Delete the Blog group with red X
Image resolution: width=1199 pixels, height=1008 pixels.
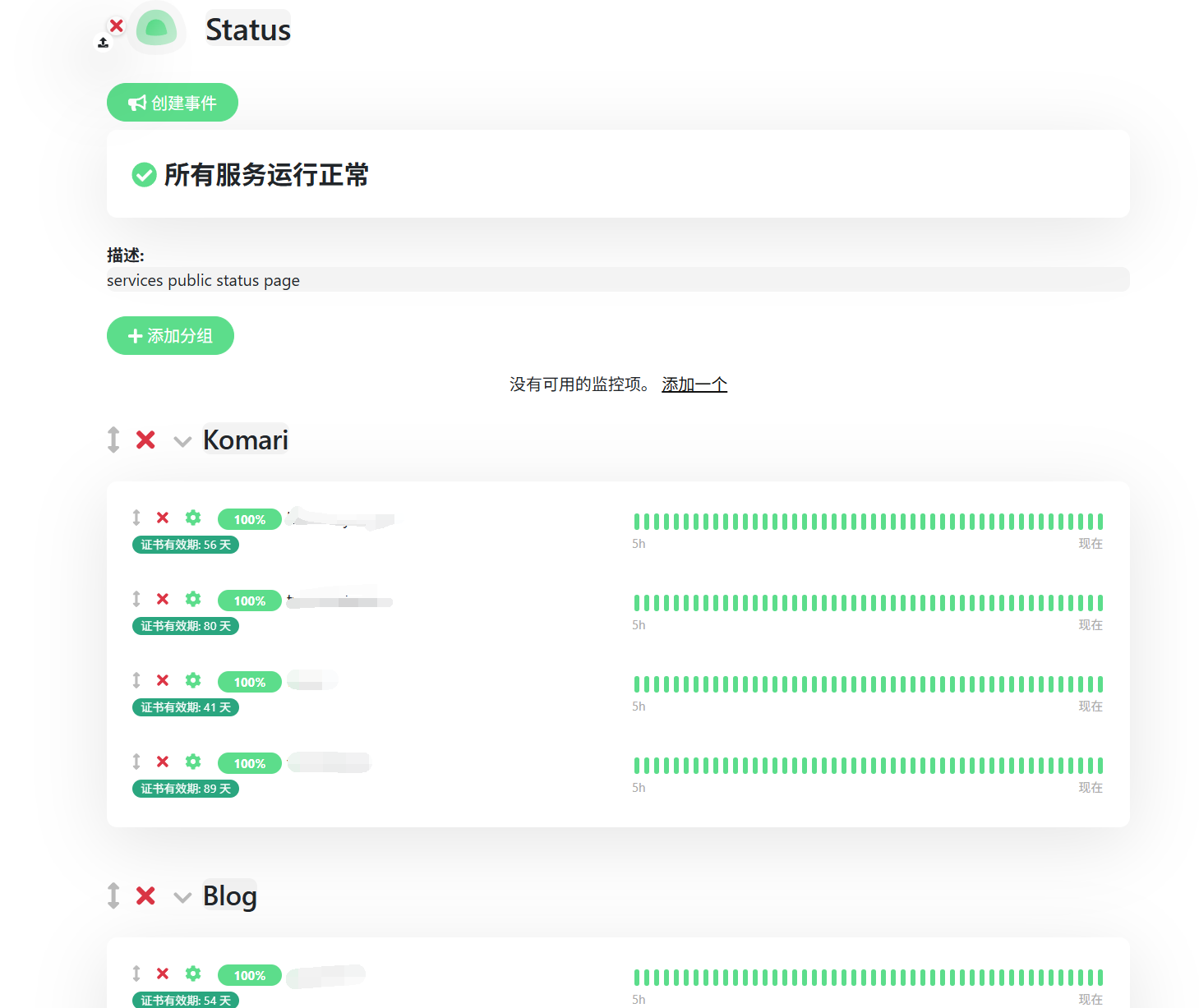point(145,896)
